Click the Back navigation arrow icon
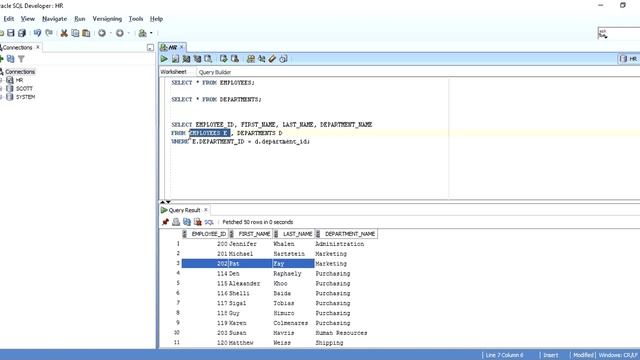This screenshot has width=640, height=360. tap(102, 33)
